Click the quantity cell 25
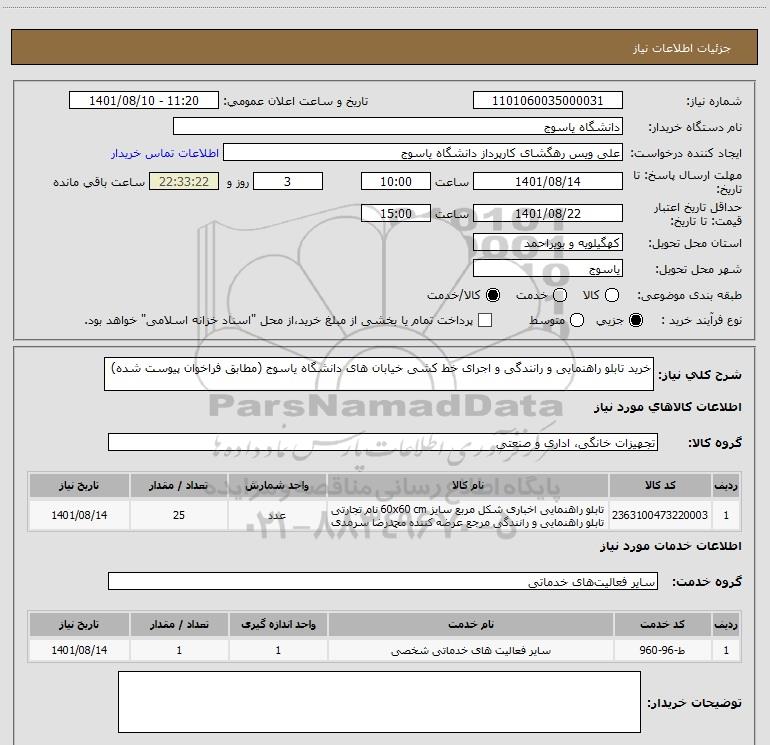770x745 pixels. coord(179,515)
